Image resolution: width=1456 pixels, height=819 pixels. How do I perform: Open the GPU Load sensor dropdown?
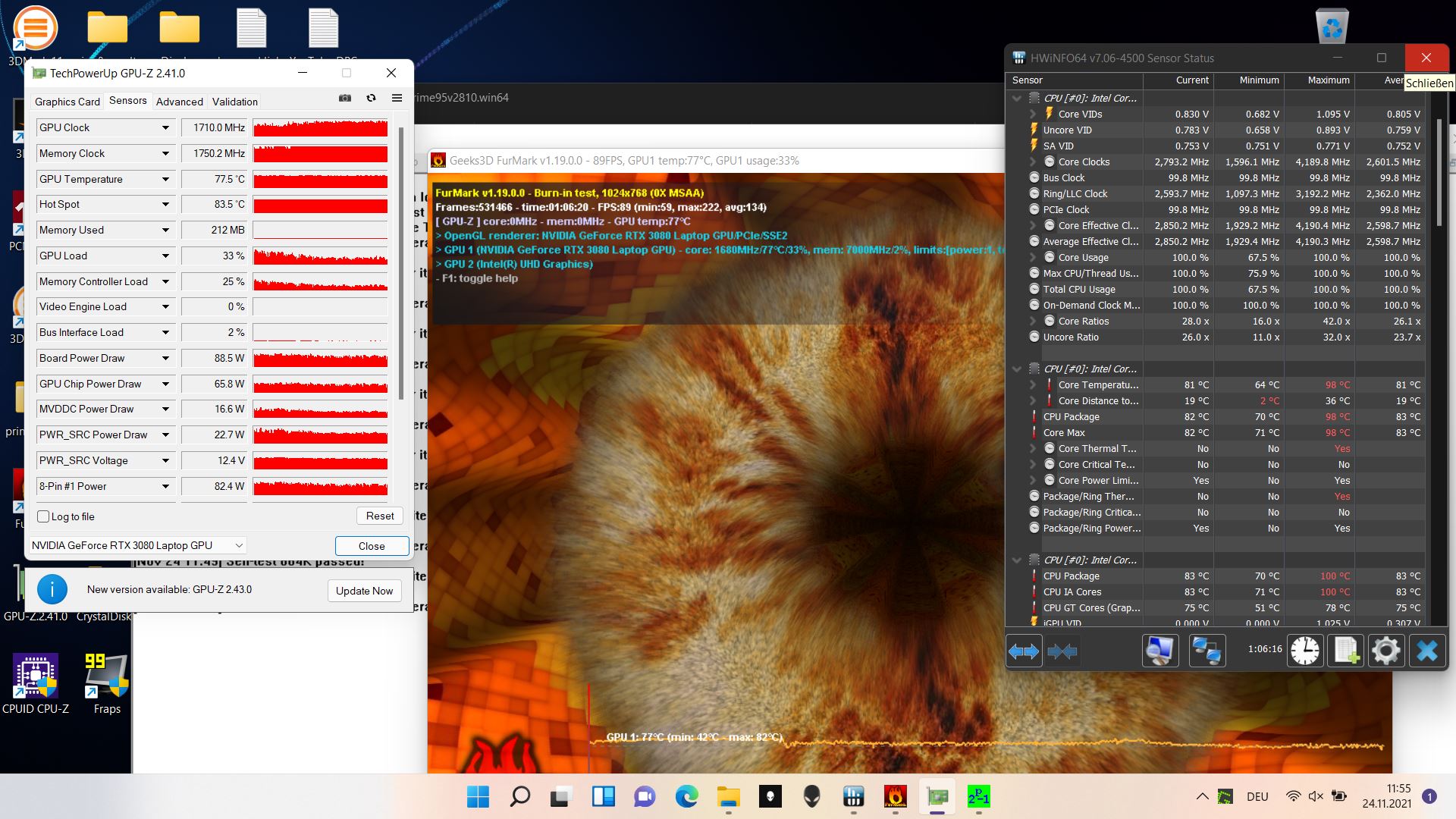click(x=165, y=256)
